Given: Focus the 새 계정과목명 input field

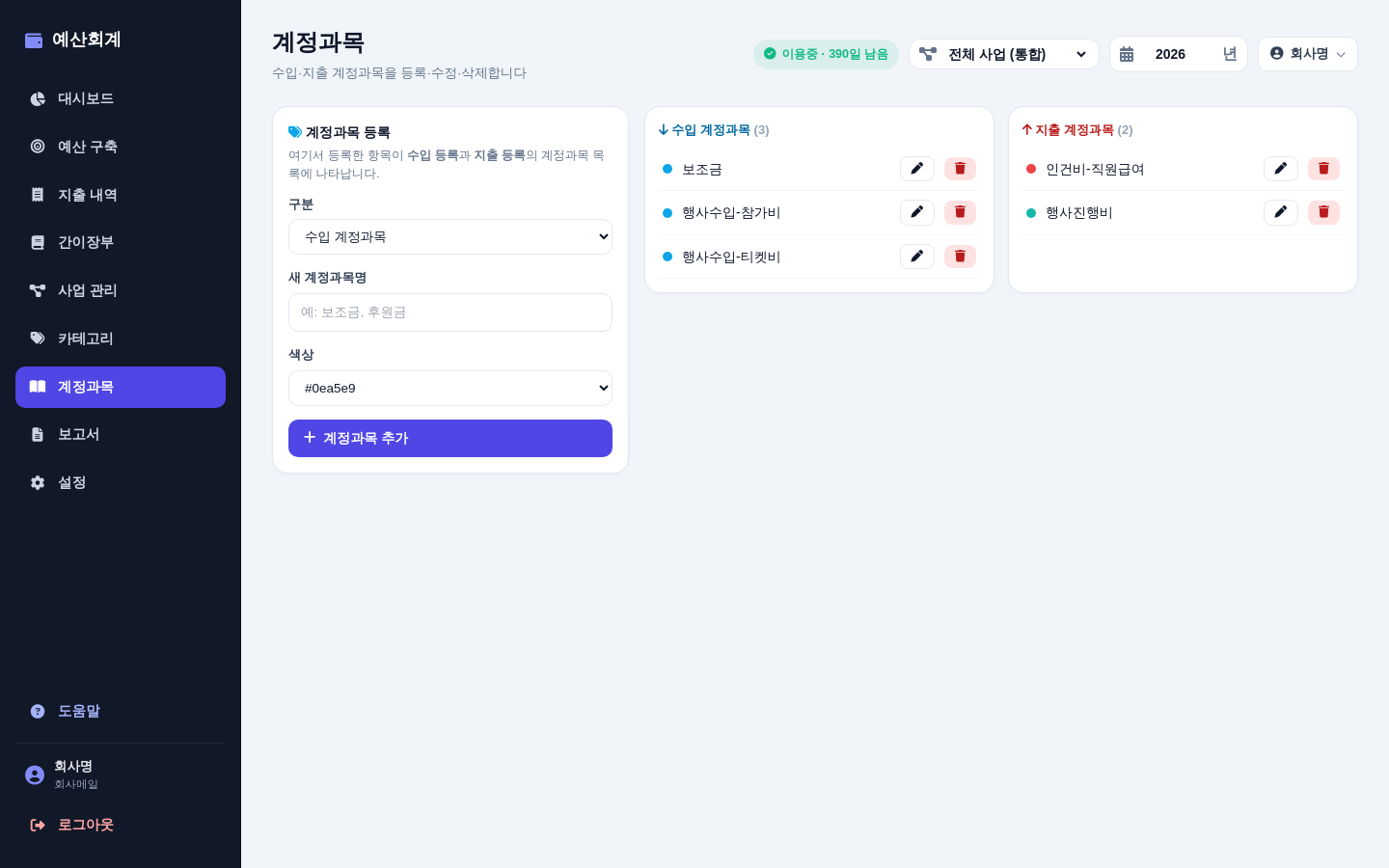Looking at the screenshot, I should [x=450, y=312].
